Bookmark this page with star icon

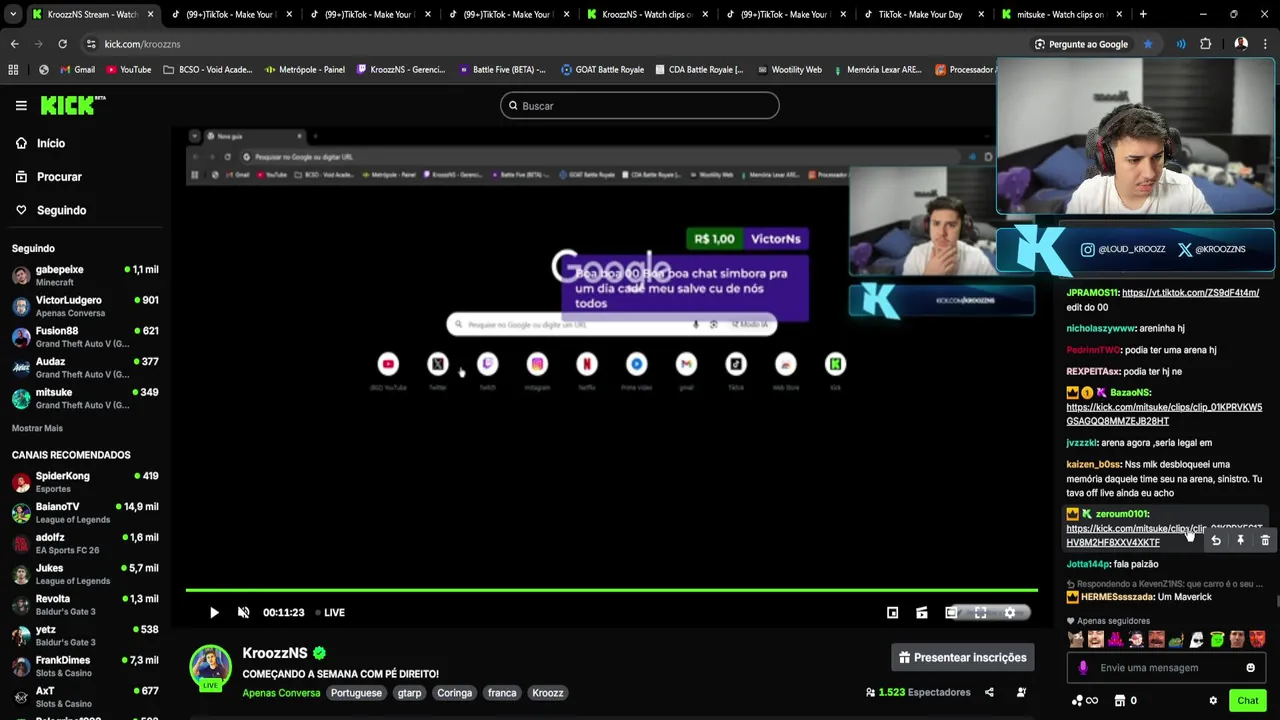click(x=1148, y=44)
